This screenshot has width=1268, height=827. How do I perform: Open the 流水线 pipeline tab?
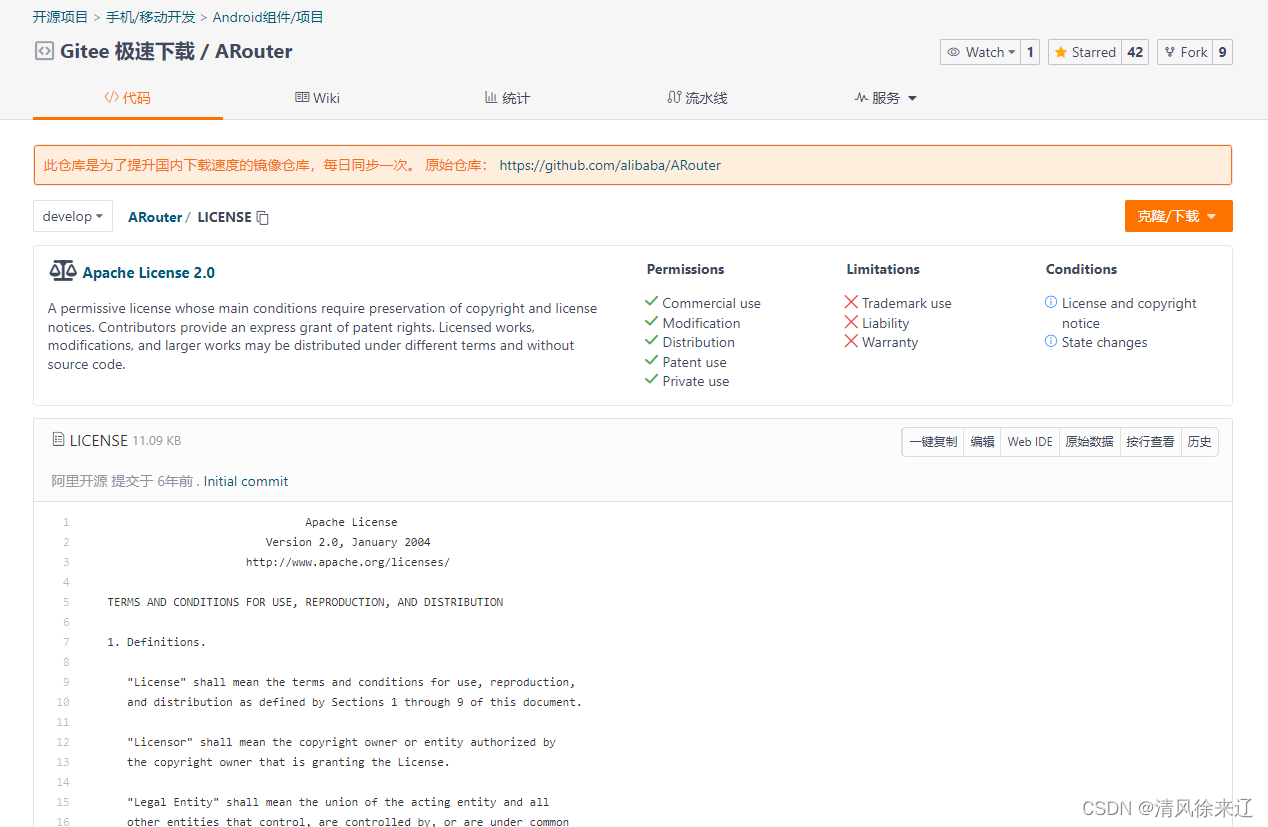pos(697,98)
